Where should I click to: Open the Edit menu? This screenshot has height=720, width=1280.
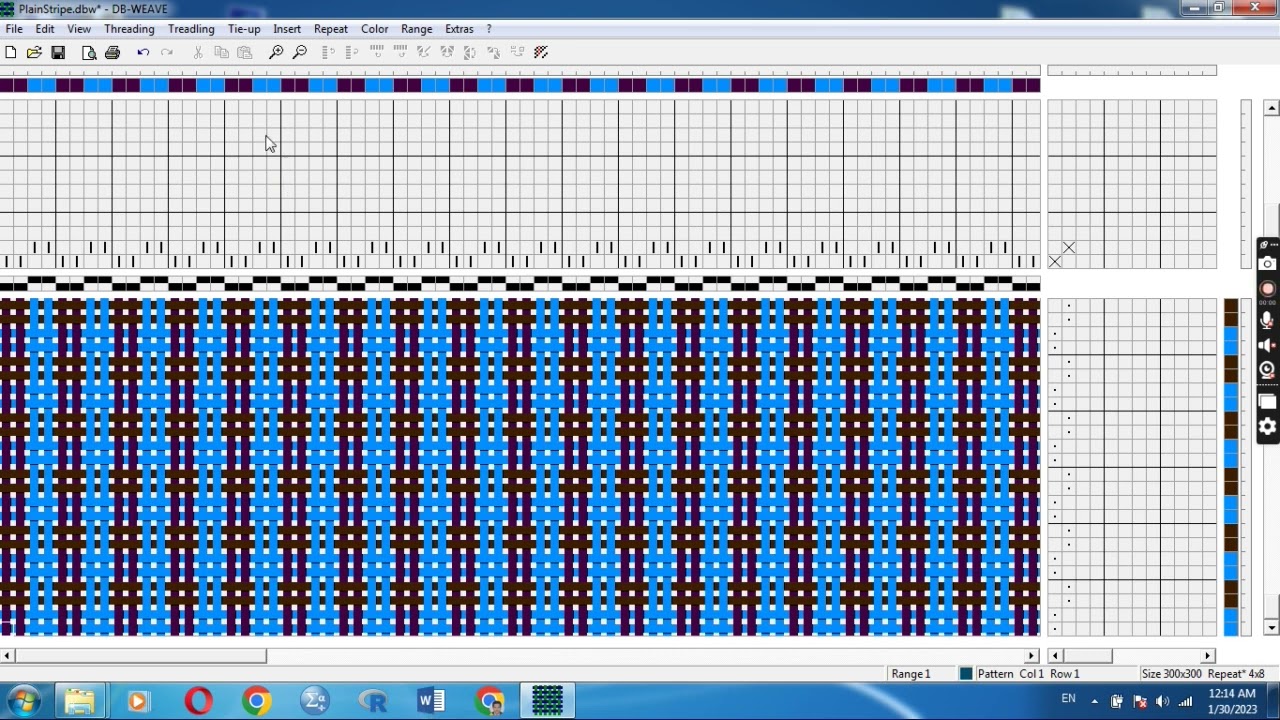tap(45, 29)
